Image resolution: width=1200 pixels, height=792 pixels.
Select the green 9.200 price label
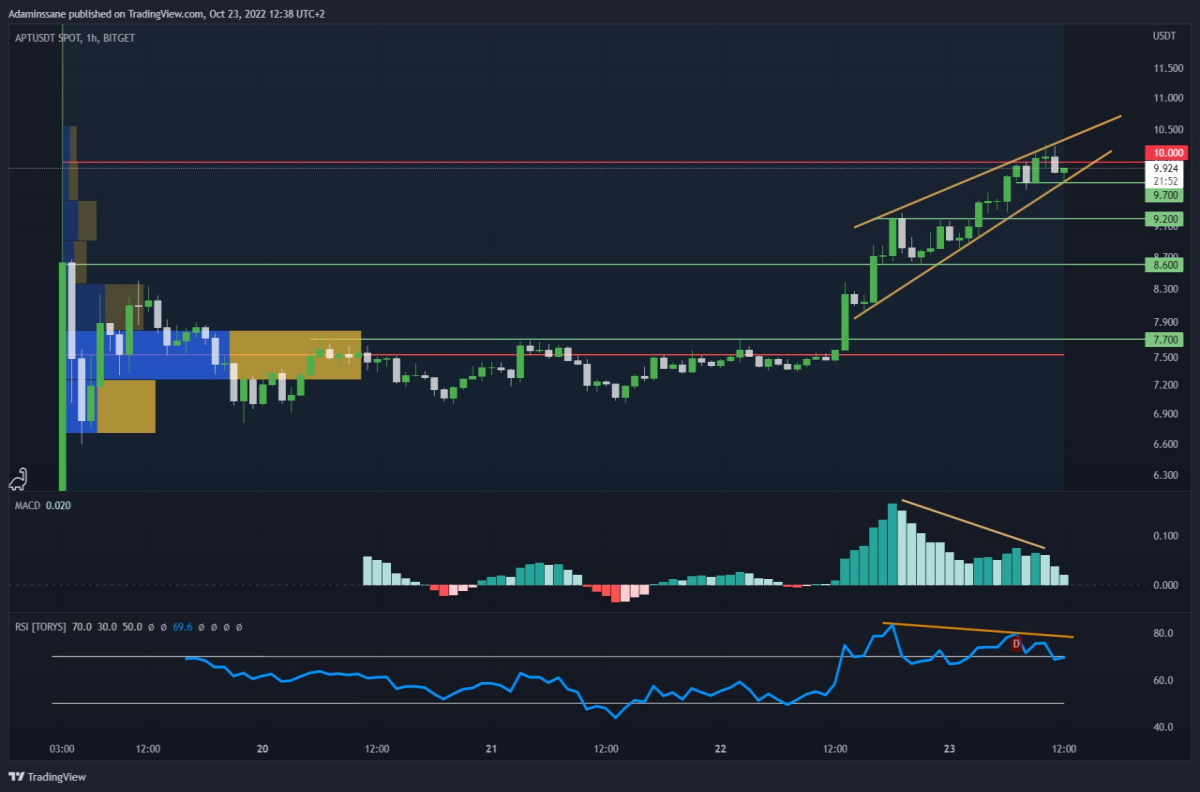click(x=1167, y=218)
